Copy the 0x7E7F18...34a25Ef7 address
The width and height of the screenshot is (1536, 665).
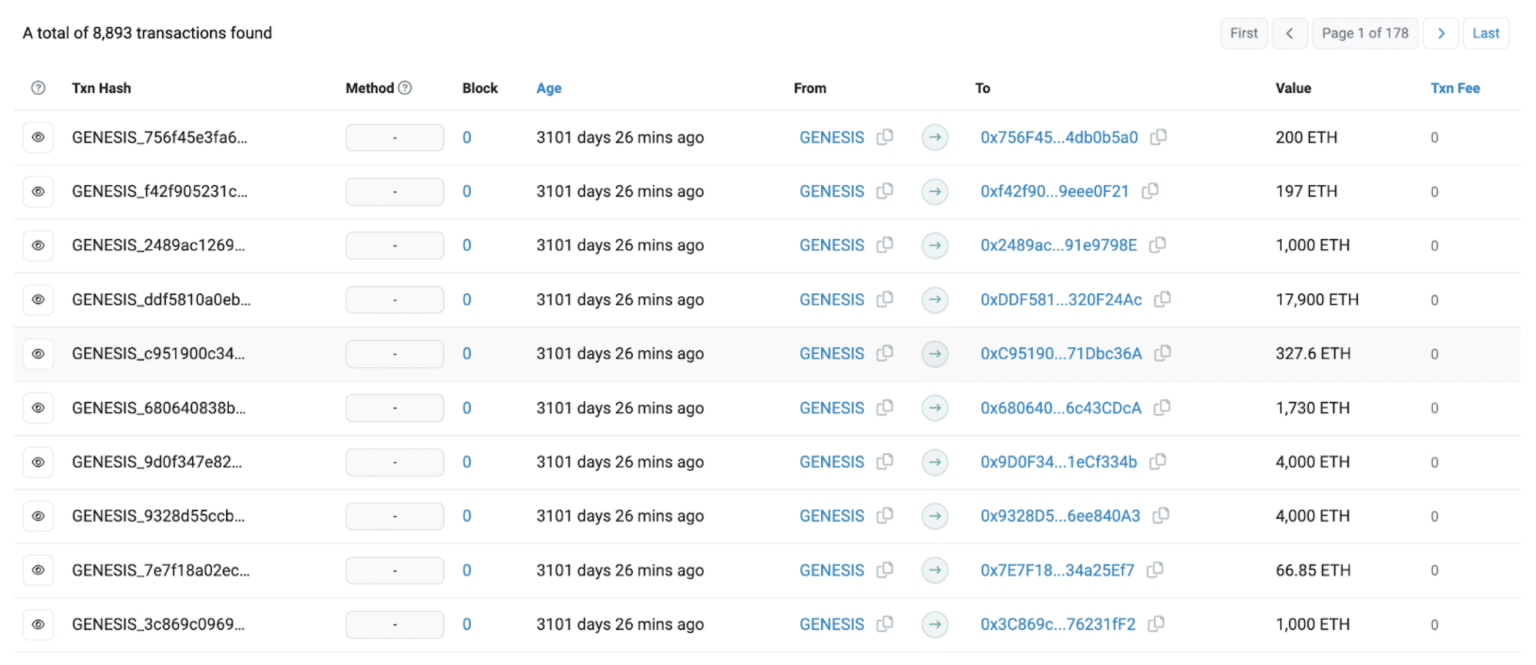[1155, 571]
